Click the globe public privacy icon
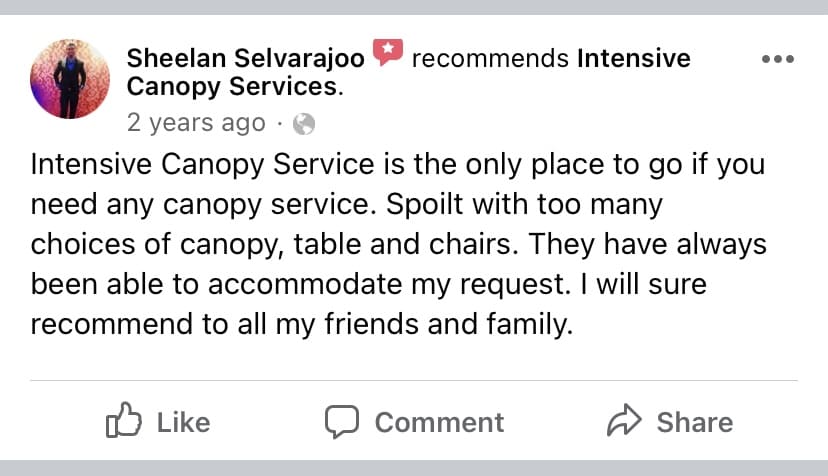This screenshot has height=476, width=828. coord(305,124)
